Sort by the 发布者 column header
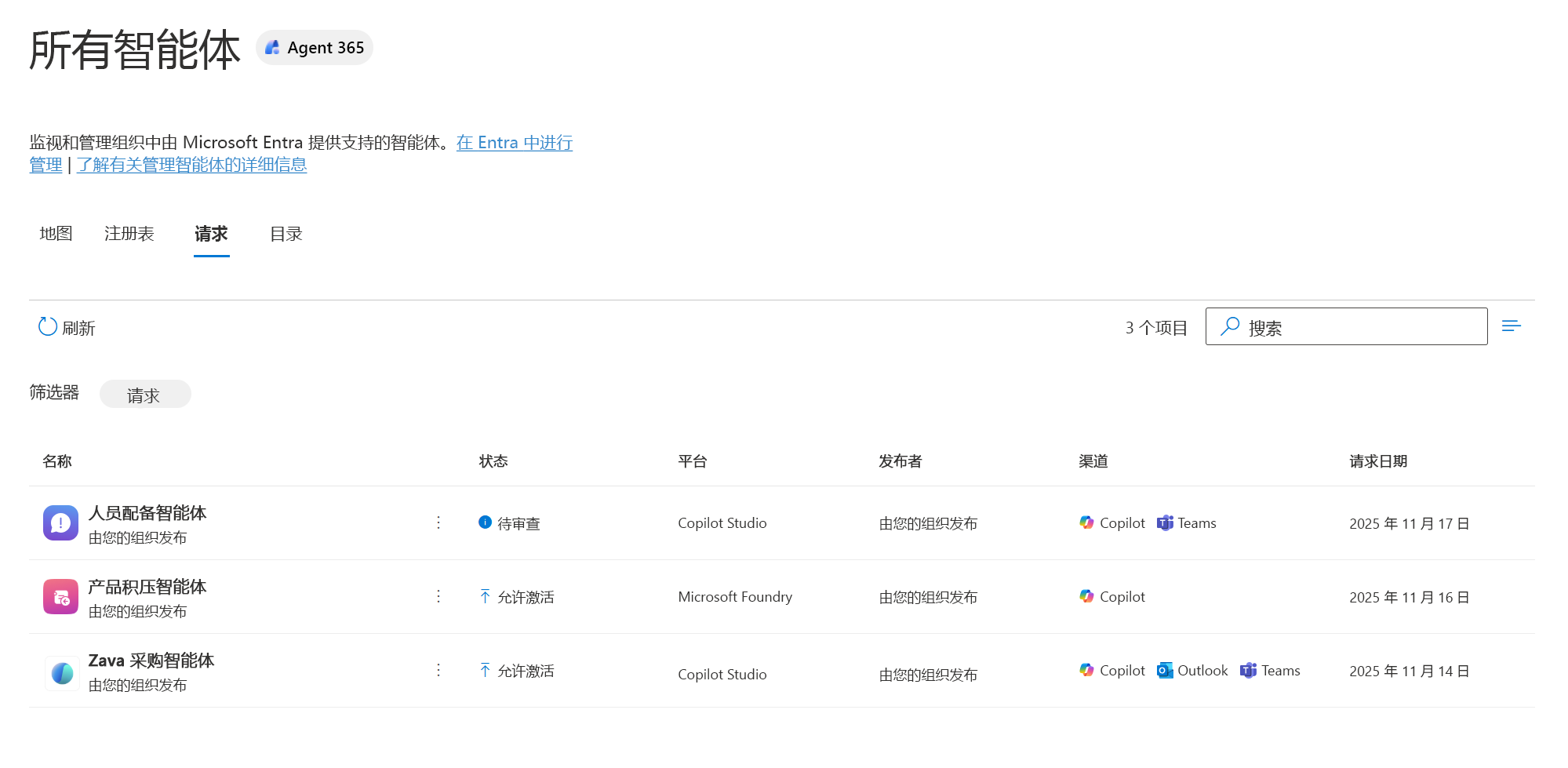Screen dimensions: 1568x768 900,461
